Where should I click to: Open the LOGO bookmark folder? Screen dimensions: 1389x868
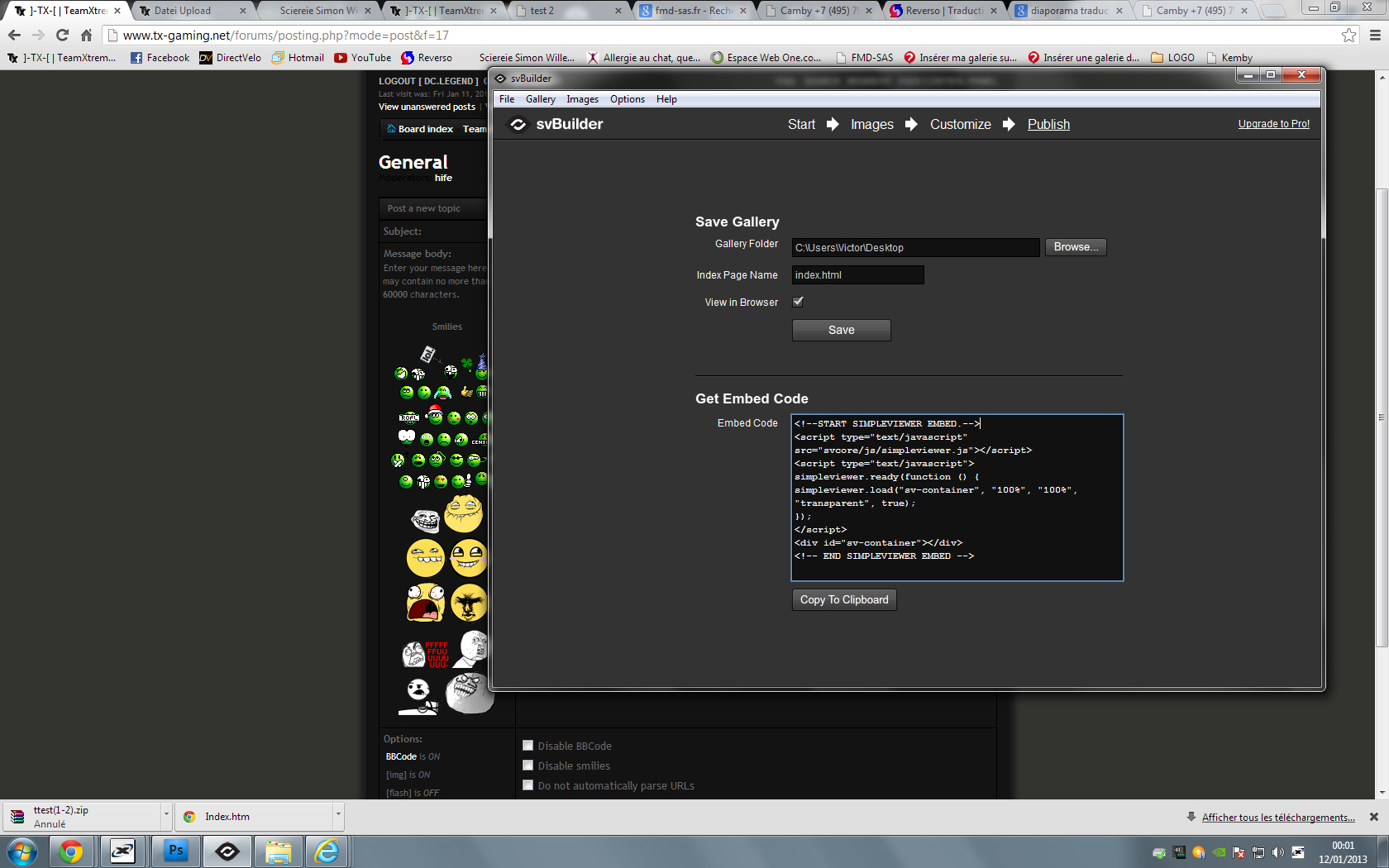tap(1172, 58)
